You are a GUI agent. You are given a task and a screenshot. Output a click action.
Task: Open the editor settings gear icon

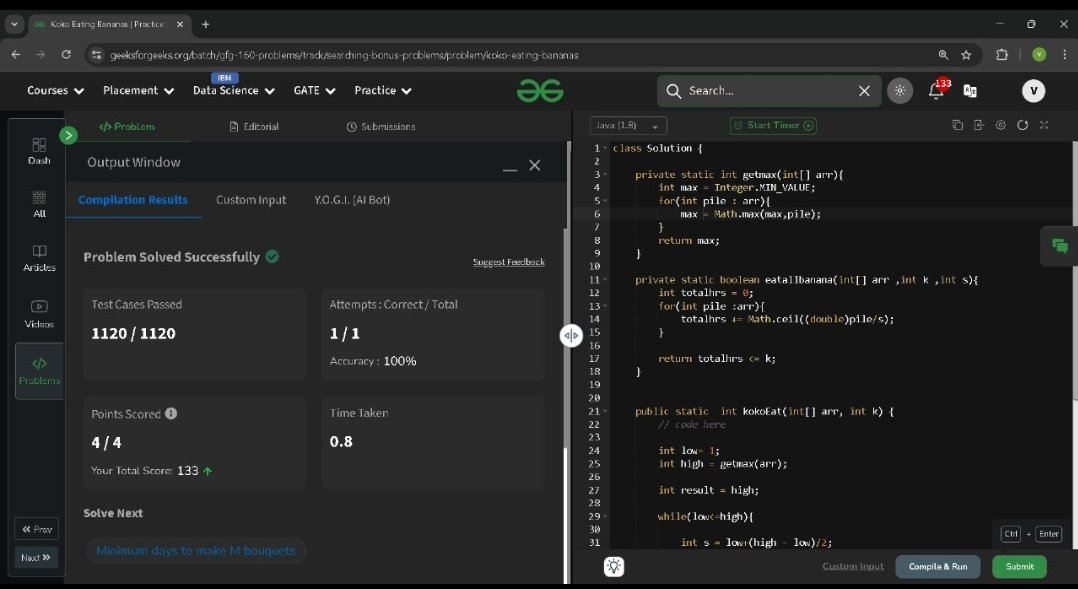[x=1000, y=125]
